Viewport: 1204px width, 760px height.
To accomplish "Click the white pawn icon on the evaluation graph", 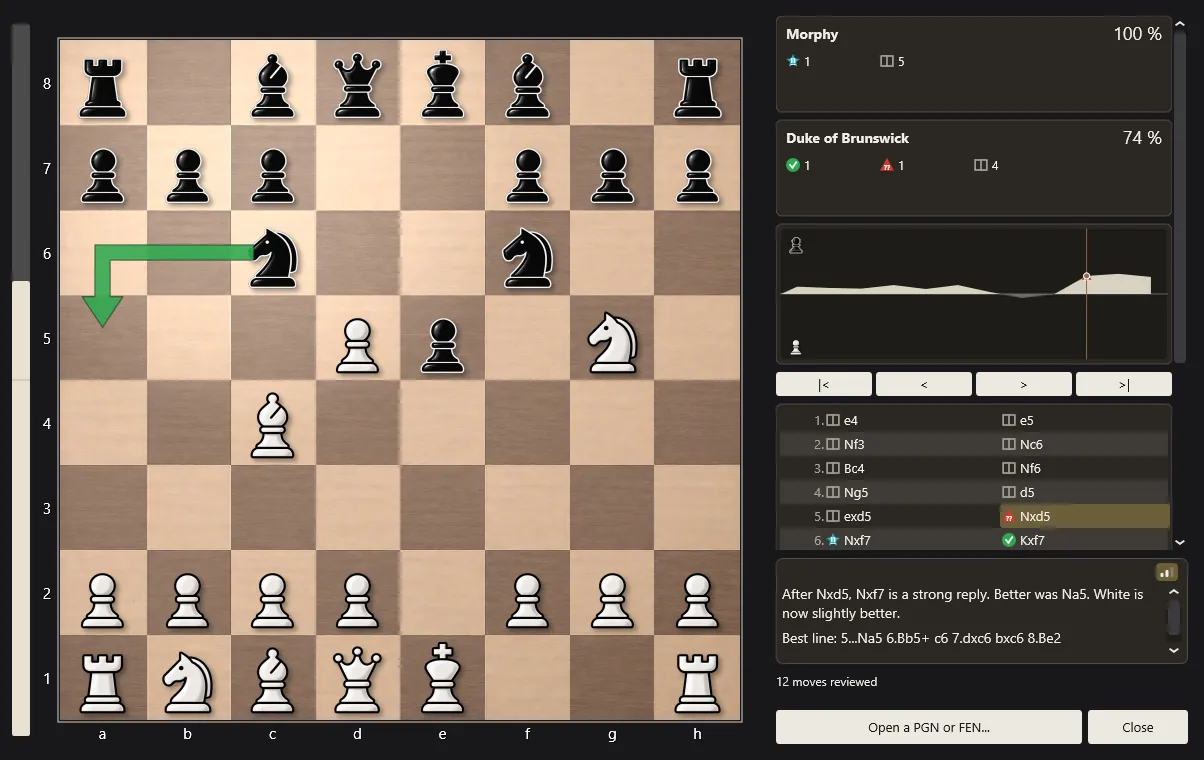I will tap(796, 347).
